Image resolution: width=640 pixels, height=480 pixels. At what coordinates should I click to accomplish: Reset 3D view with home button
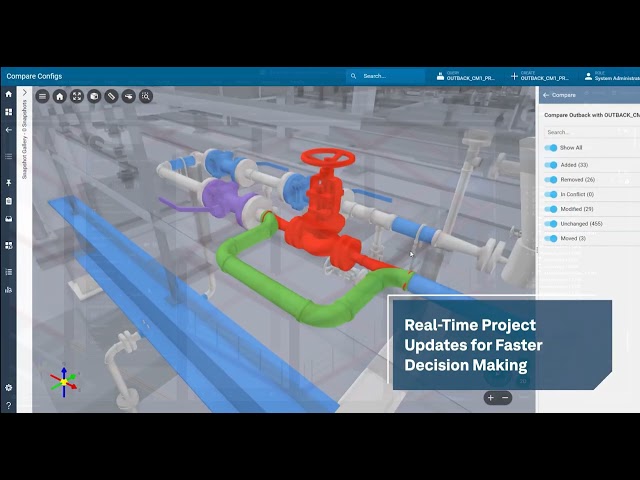click(x=60, y=96)
